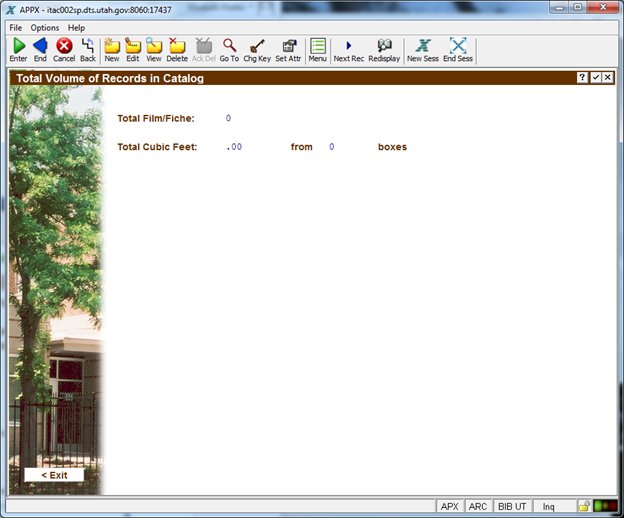
Task: Open the File menu
Action: click(x=16, y=28)
